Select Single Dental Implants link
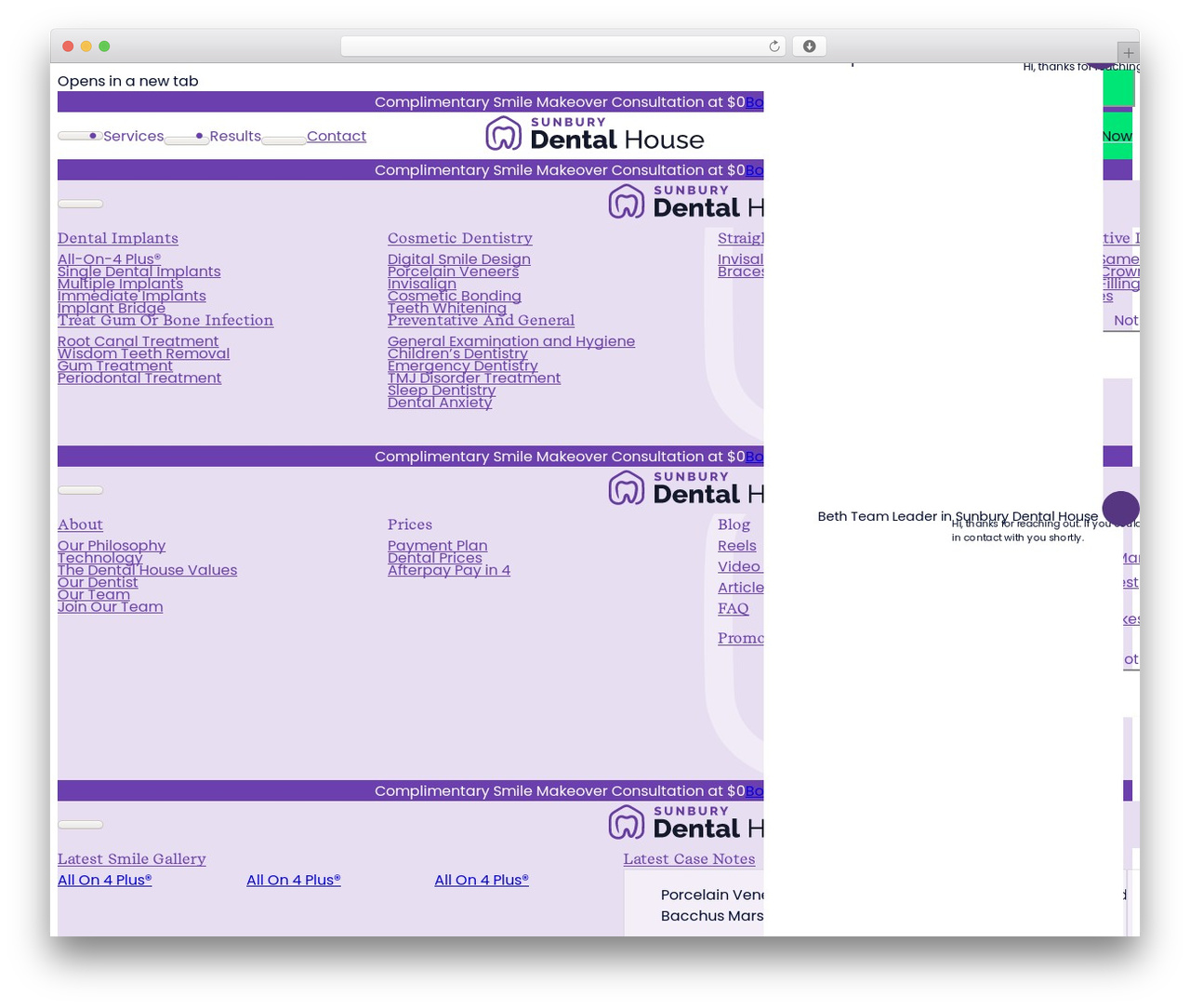This screenshot has width=1190, height=1008. [x=139, y=272]
